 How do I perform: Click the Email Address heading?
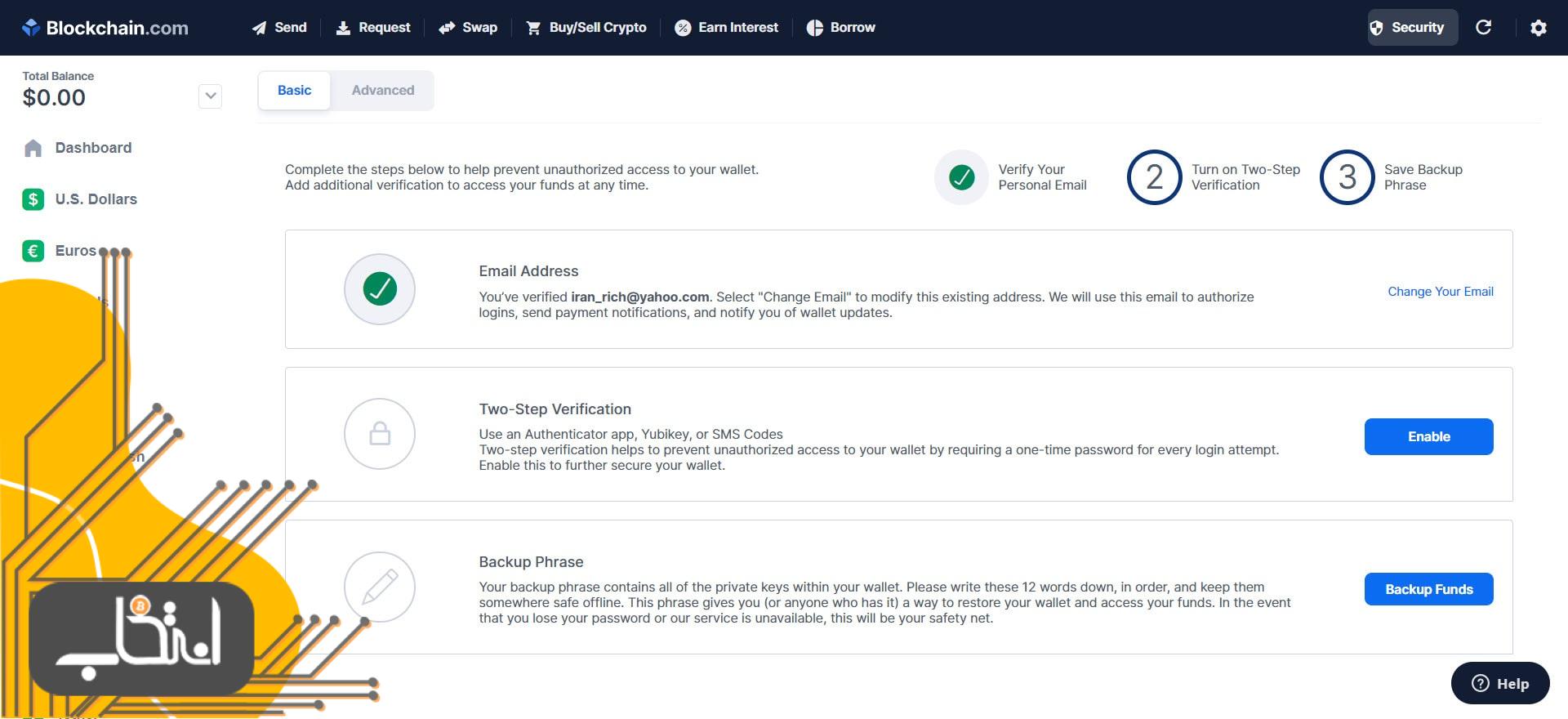point(528,271)
